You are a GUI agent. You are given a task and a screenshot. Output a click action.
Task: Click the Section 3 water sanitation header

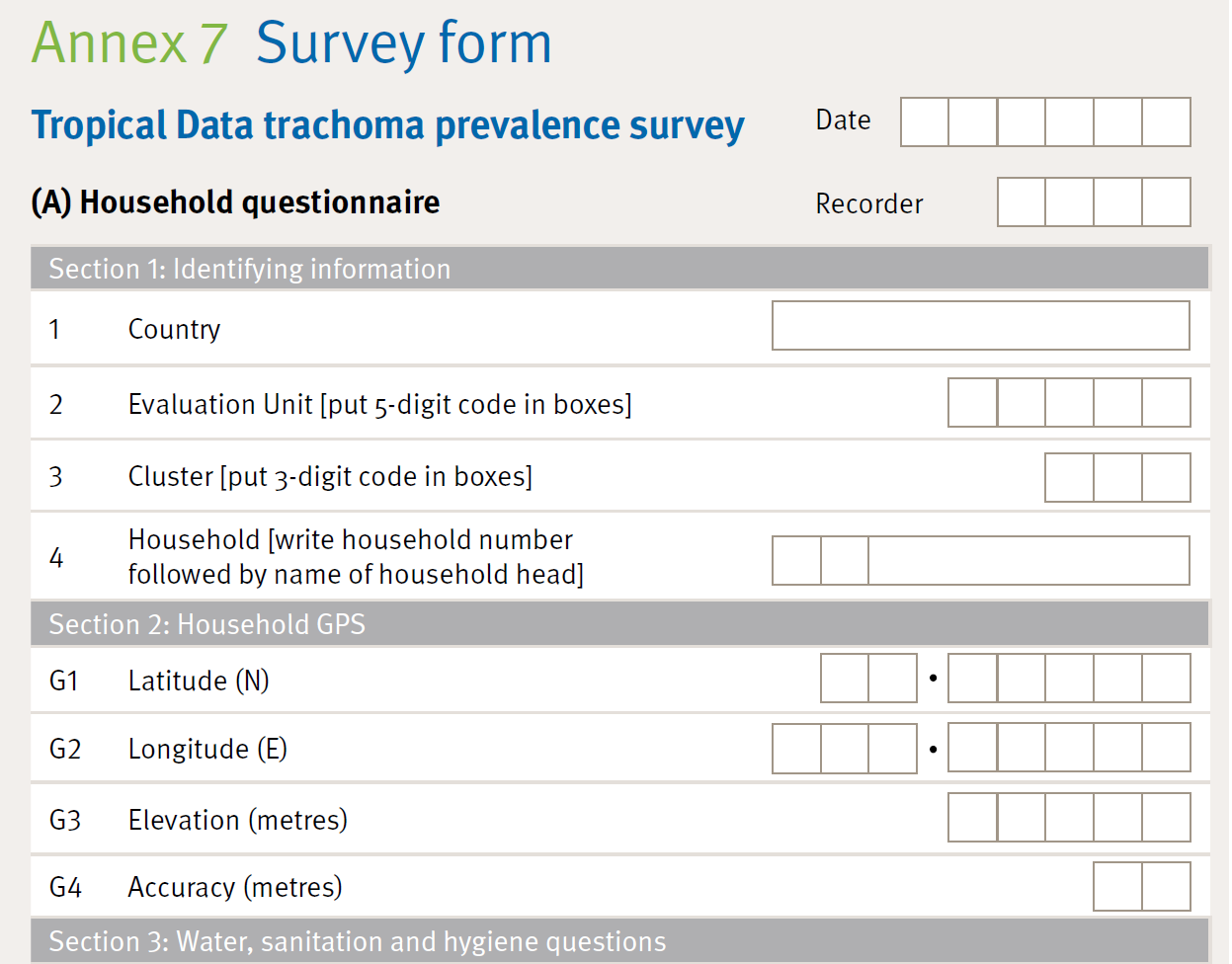point(358,942)
